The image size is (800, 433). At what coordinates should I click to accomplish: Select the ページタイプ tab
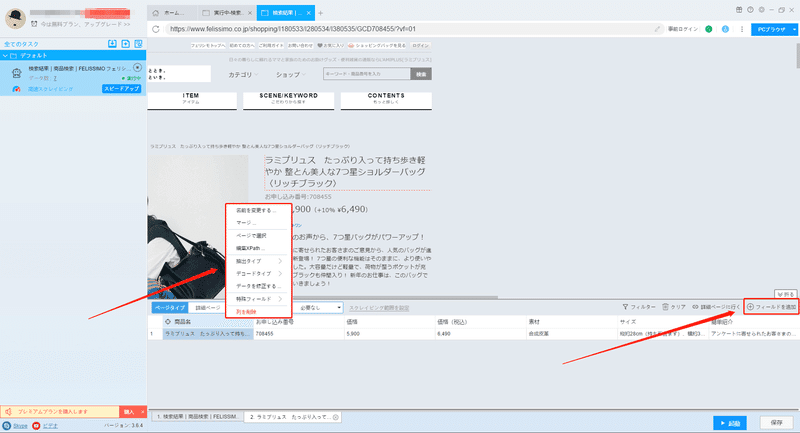tap(170, 308)
